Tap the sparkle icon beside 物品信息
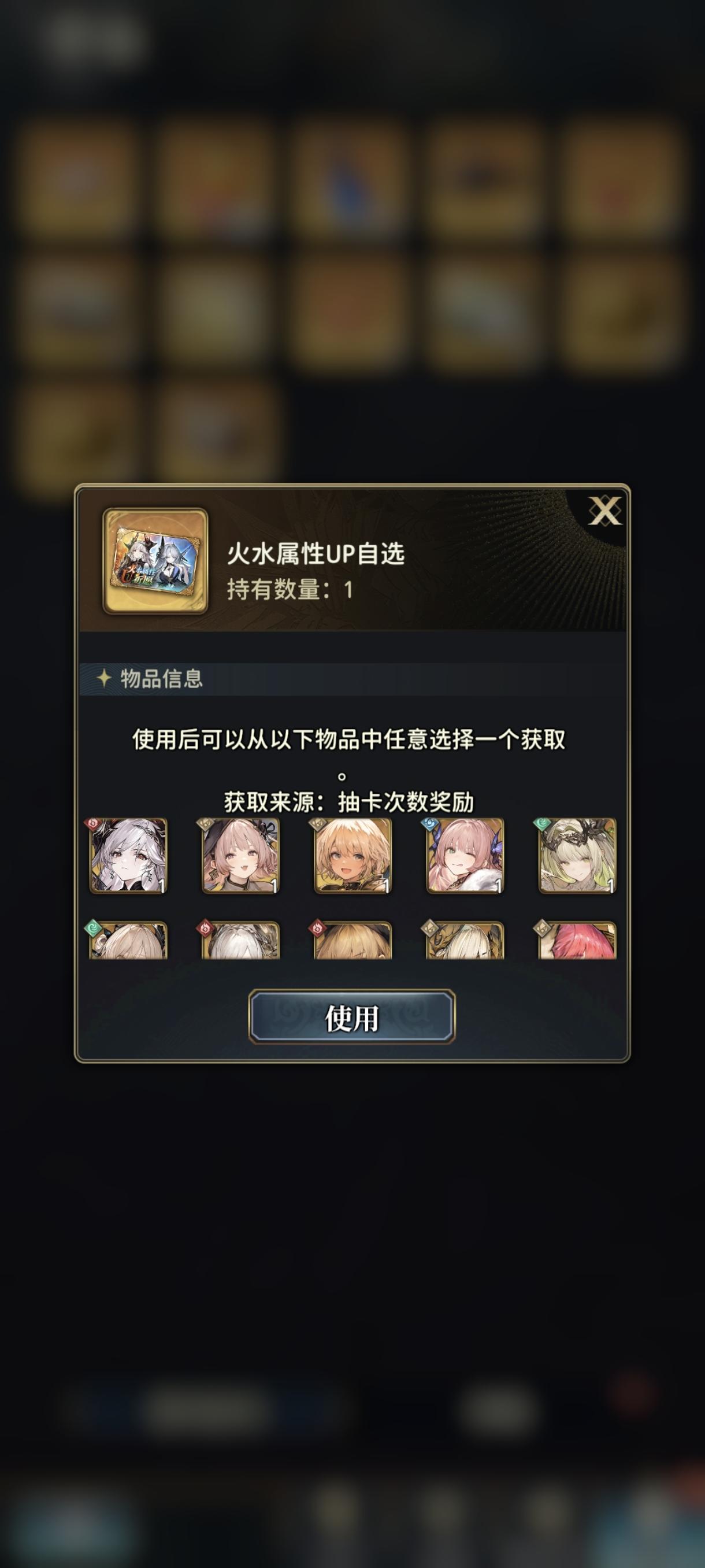The width and height of the screenshot is (705, 1568). point(104,679)
